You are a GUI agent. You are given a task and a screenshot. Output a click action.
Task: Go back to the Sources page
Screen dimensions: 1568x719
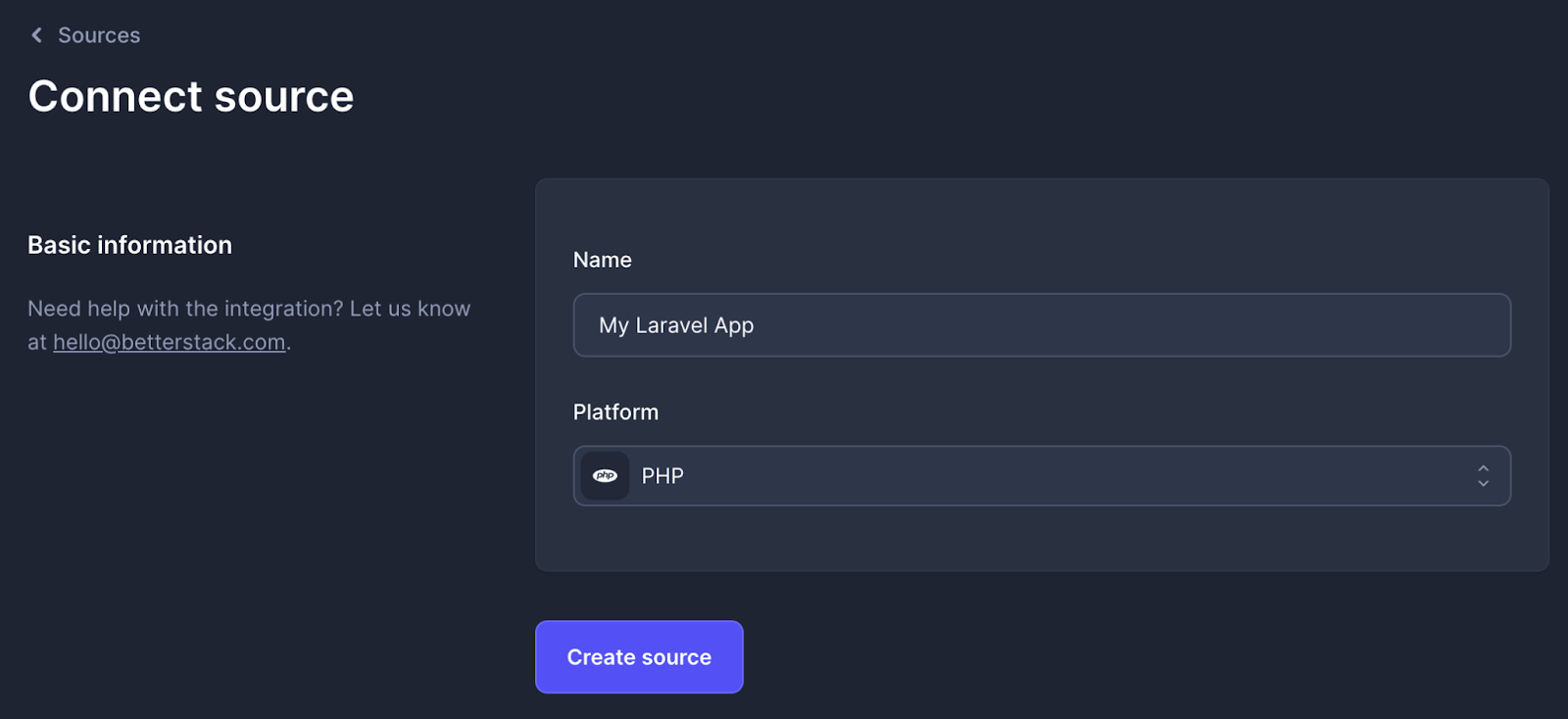pyautogui.click(x=99, y=35)
